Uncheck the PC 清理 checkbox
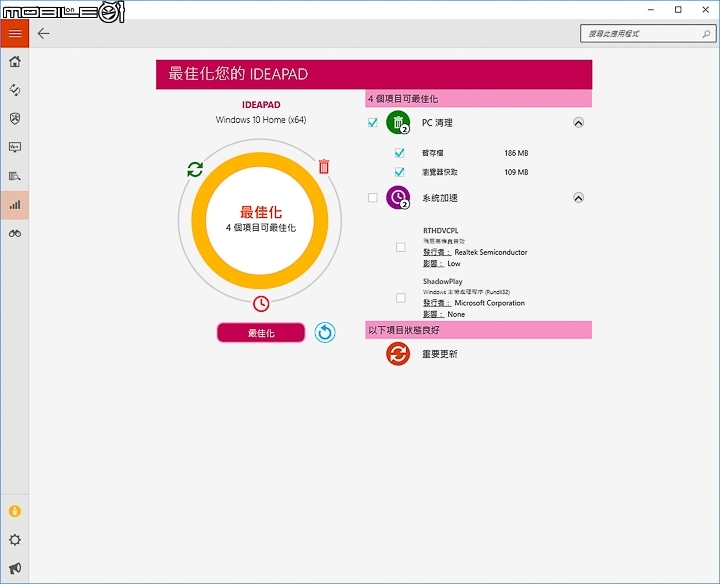This screenshot has height=584, width=720. coord(373,123)
